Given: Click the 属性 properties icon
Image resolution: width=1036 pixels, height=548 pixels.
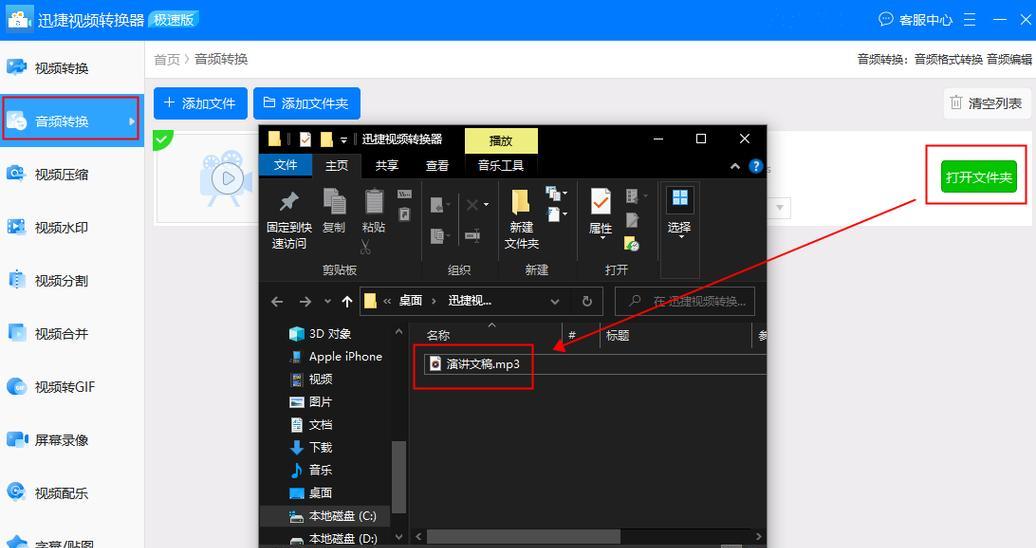Looking at the screenshot, I should coord(601,202).
